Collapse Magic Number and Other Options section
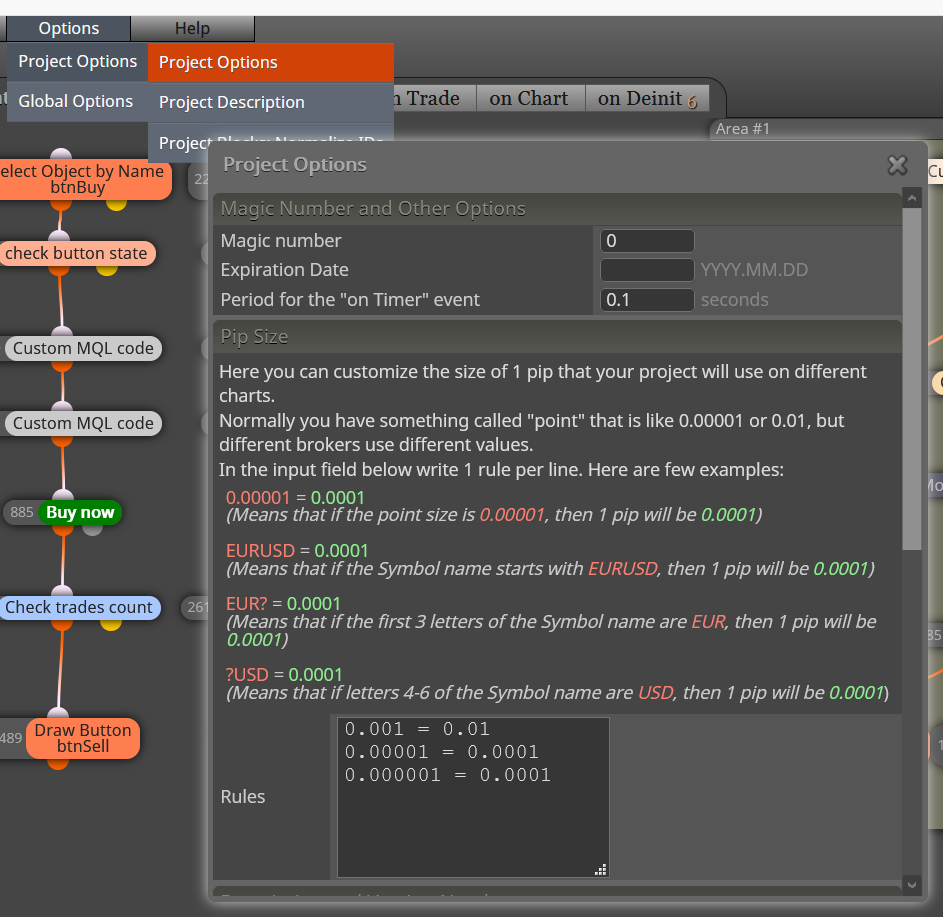Image resolution: width=943 pixels, height=917 pixels. pyautogui.click(x=557, y=209)
